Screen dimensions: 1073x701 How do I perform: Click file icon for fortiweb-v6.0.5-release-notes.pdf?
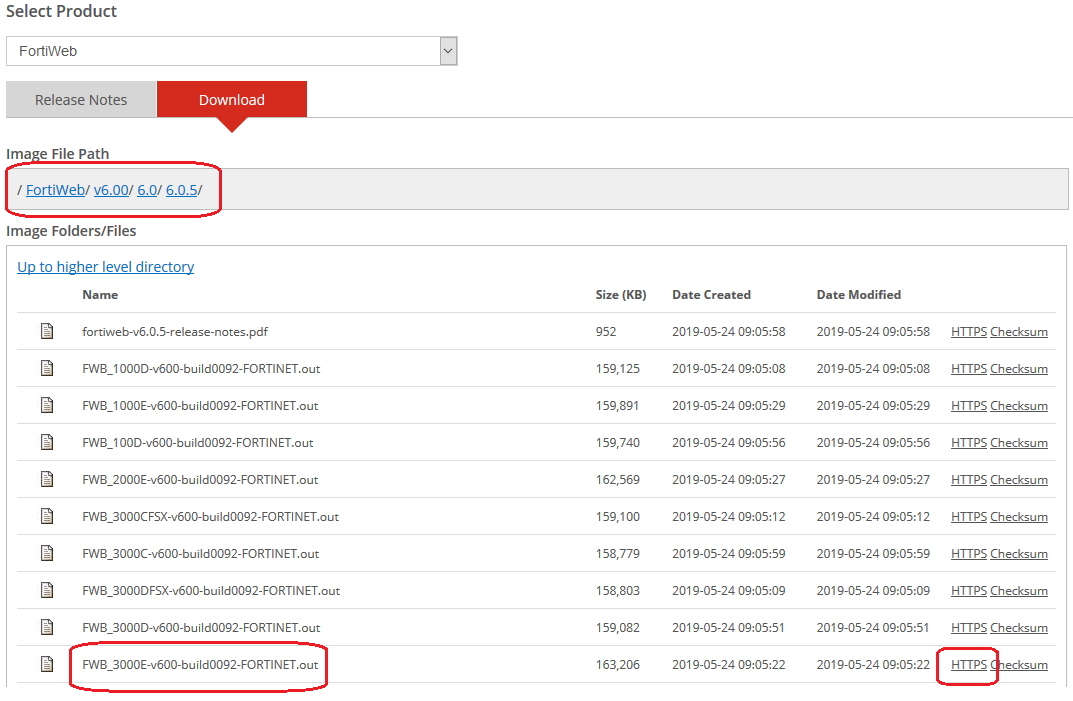tap(47, 331)
